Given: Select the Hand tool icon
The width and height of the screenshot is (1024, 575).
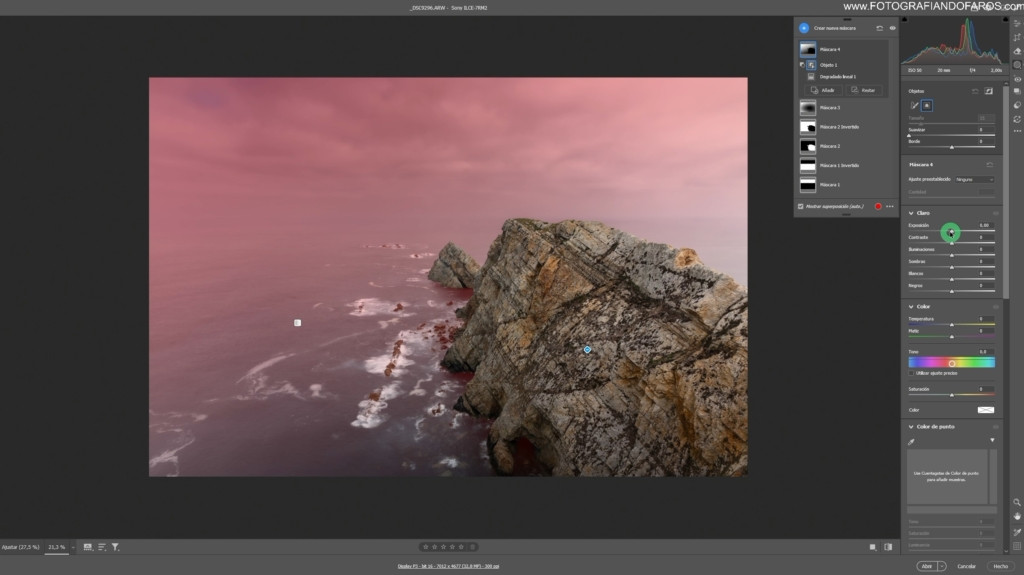Looking at the screenshot, I should (1017, 516).
